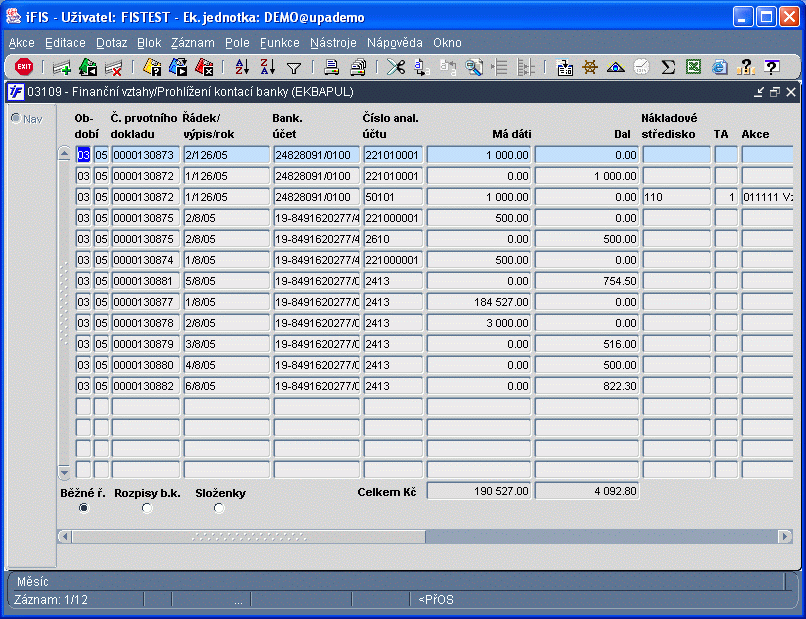Sort ascending with the A-Z icon
This screenshot has height=619, width=806.
(x=242, y=68)
